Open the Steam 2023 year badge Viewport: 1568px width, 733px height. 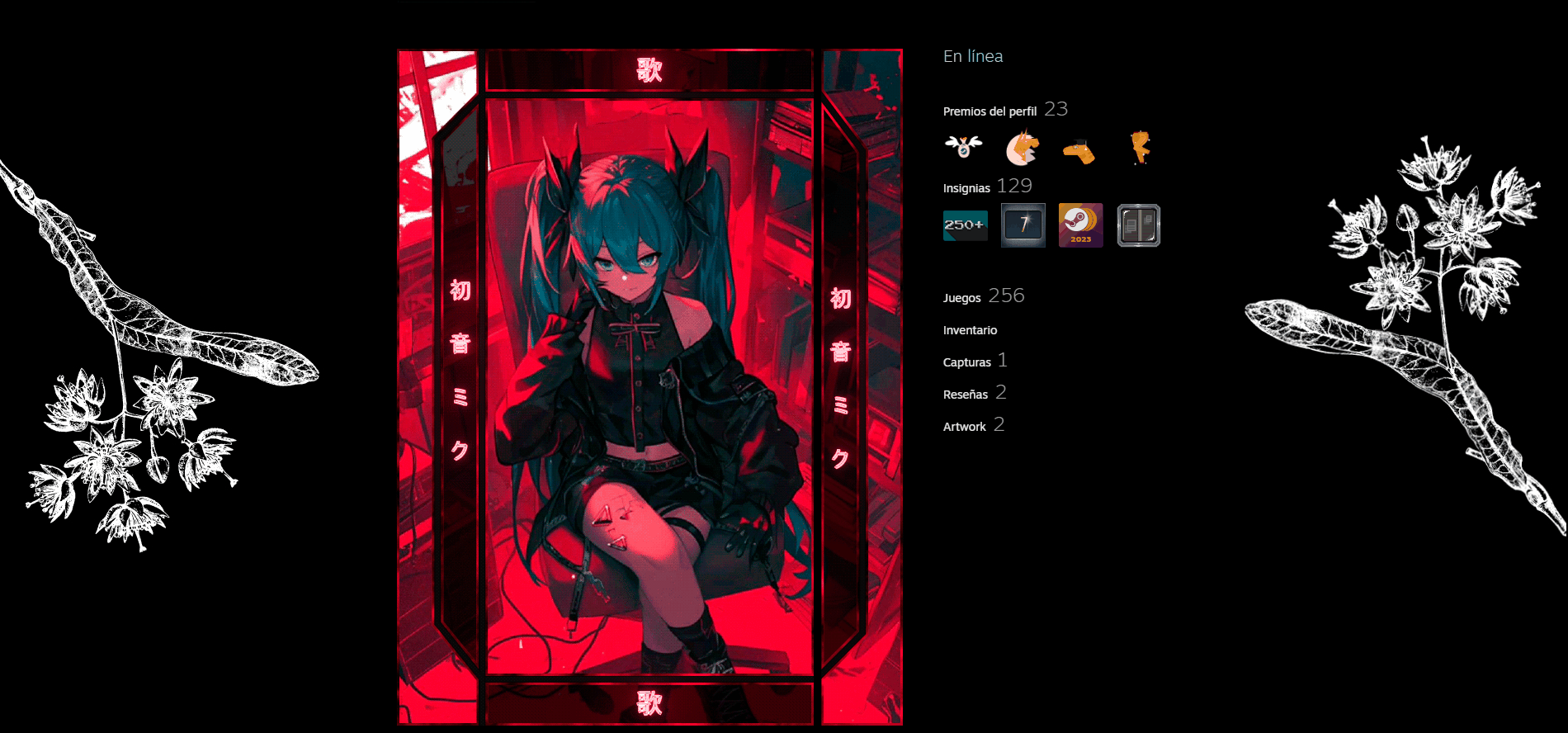(x=1081, y=225)
